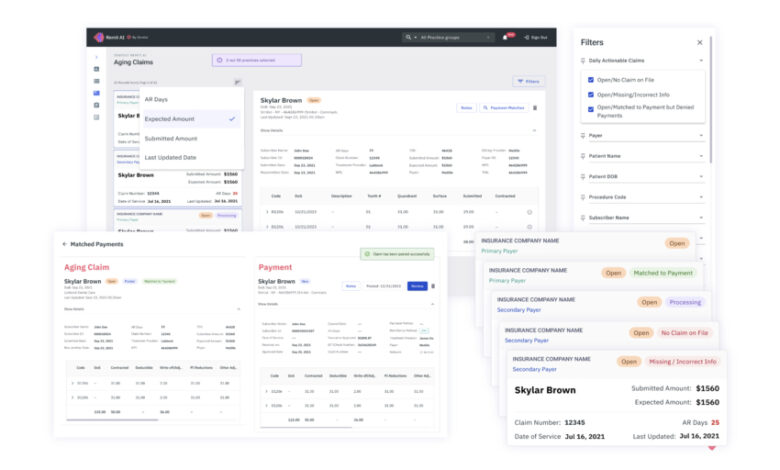Click the Revmo AI logo
The width and height of the screenshot is (780, 470).
click(x=99, y=37)
